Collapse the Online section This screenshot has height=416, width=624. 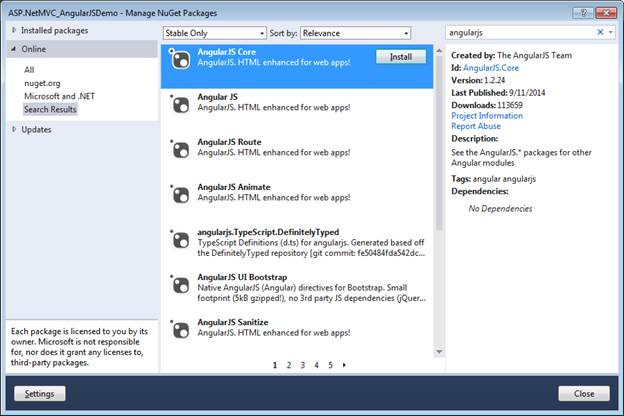pyautogui.click(x=14, y=49)
